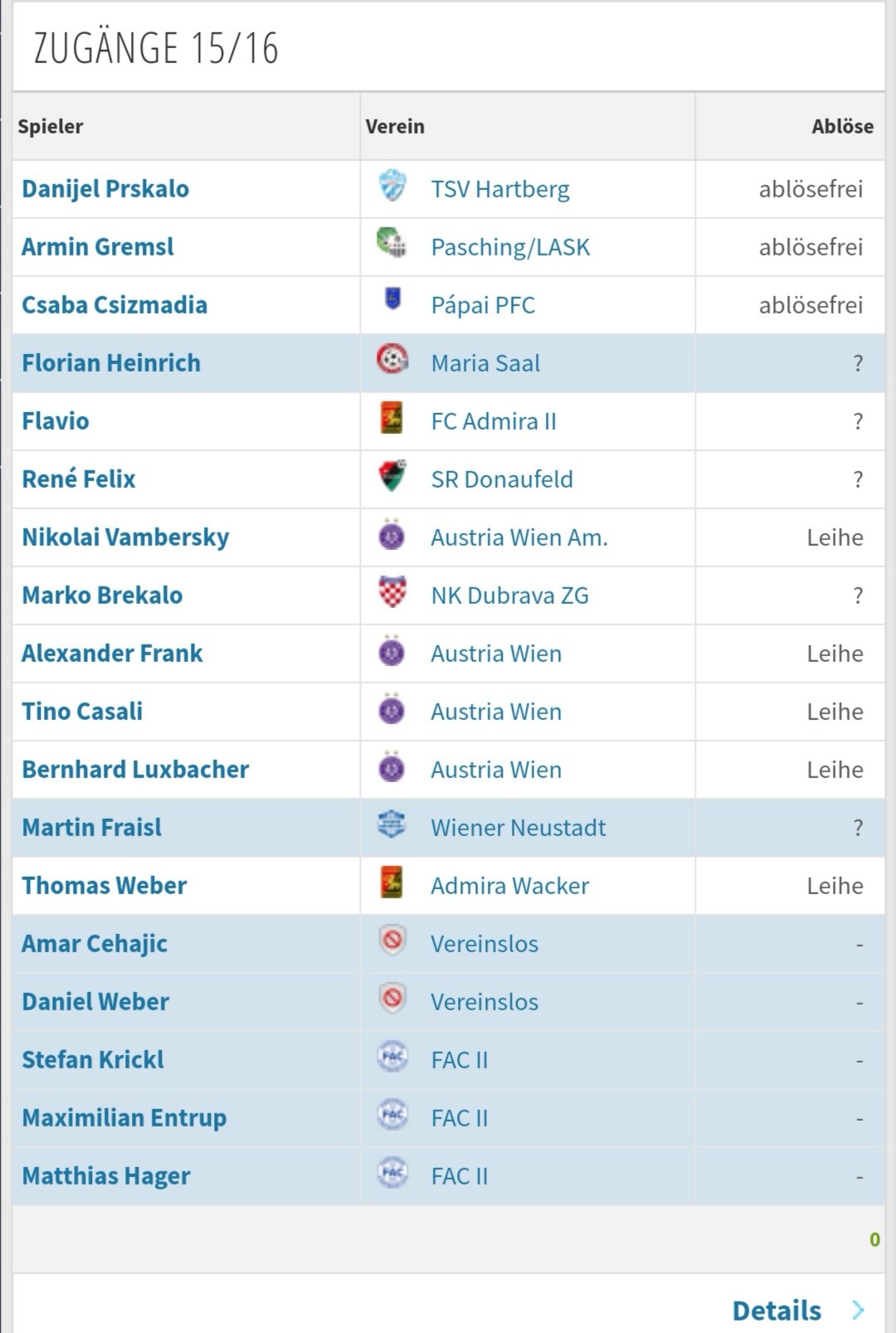This screenshot has width=896, height=1333.
Task: Open Danijel Prskalo's player profile
Action: (105, 189)
